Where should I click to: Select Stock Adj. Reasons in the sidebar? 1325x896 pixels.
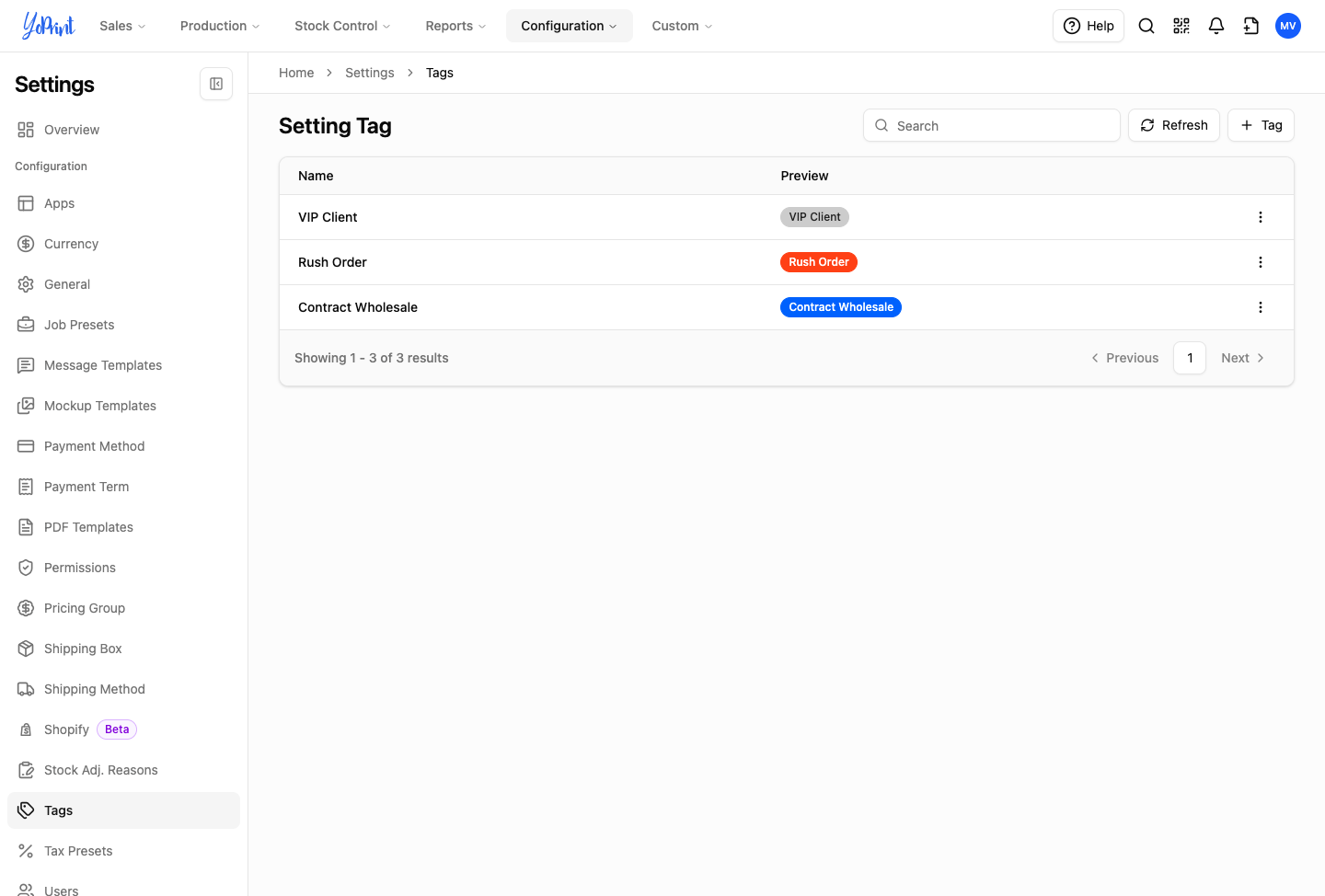[x=123, y=770]
